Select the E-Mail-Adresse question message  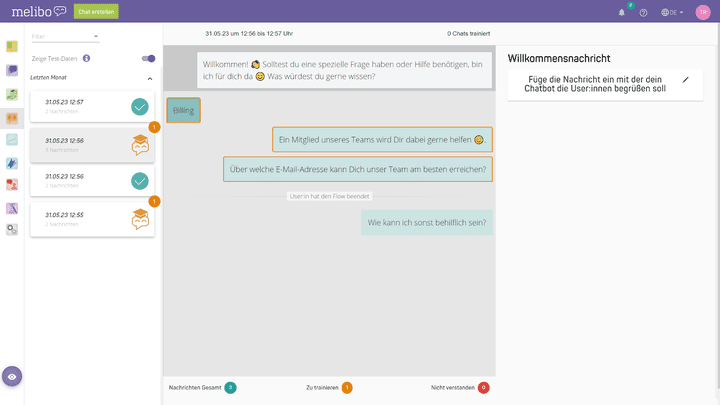point(357,169)
